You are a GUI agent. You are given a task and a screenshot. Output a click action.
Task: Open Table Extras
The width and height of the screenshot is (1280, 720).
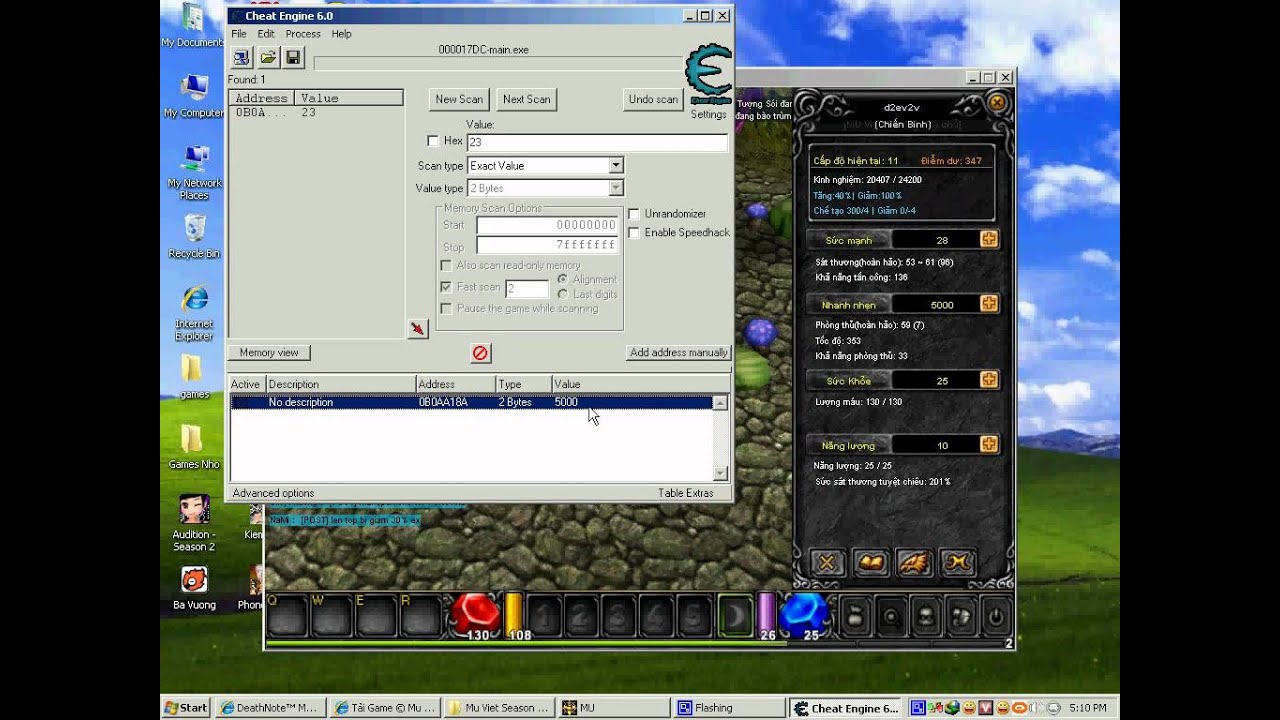click(686, 493)
